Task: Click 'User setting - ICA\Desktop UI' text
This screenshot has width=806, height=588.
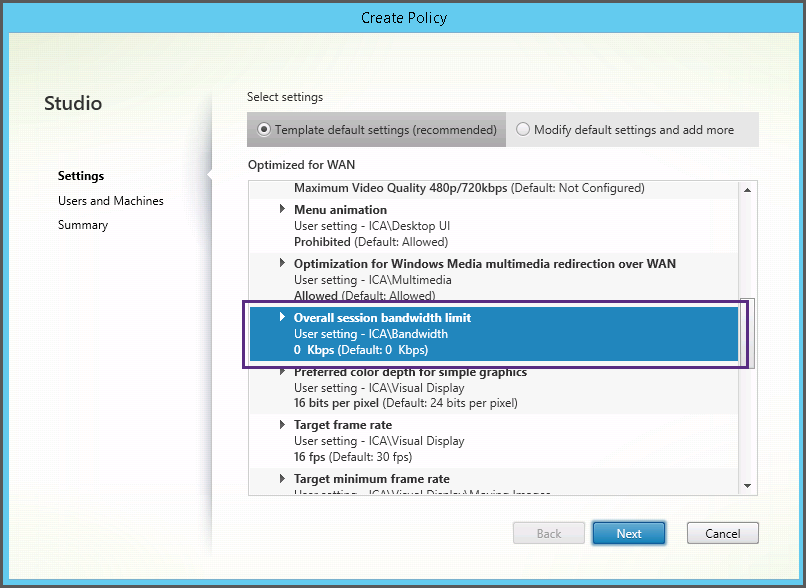Action: coord(372,226)
